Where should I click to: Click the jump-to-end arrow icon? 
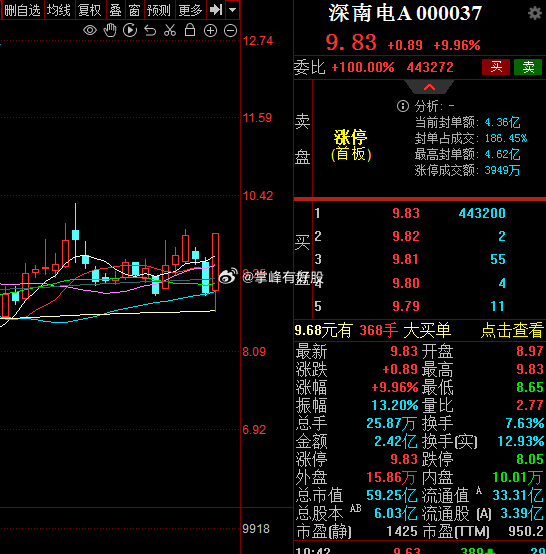216,10
